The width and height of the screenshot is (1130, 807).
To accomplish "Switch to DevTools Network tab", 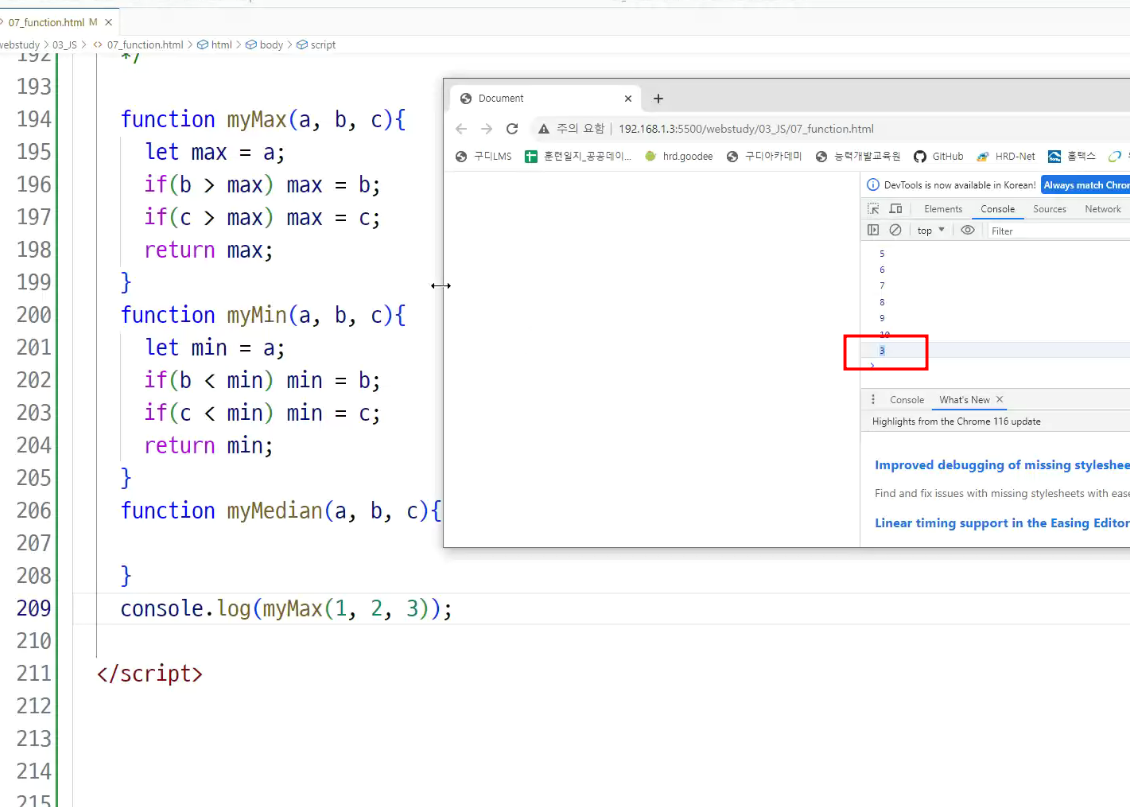I will pyautogui.click(x=1103, y=209).
